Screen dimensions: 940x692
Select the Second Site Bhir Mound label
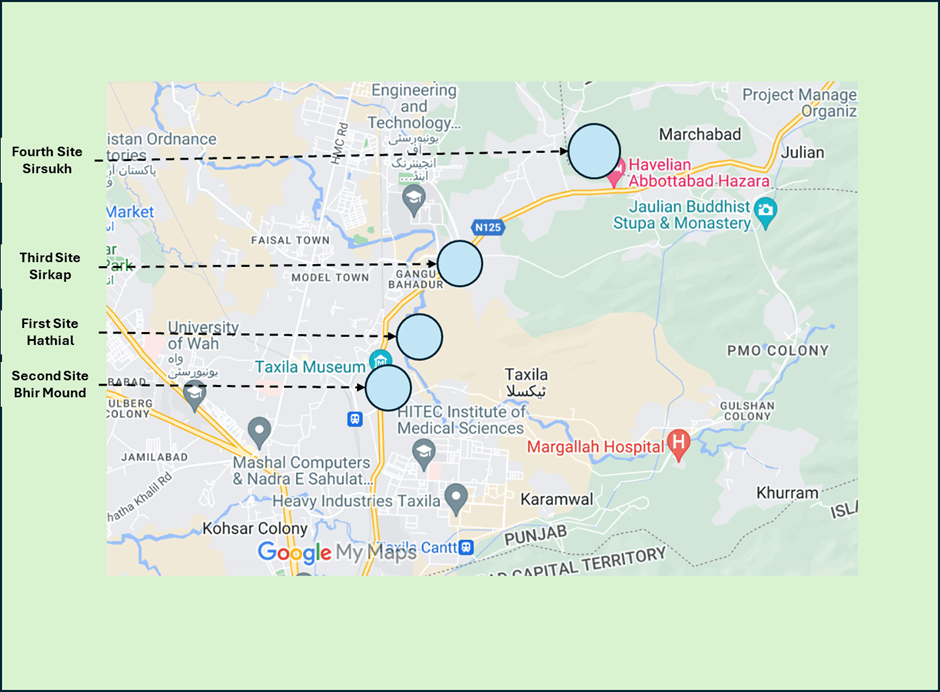50,384
